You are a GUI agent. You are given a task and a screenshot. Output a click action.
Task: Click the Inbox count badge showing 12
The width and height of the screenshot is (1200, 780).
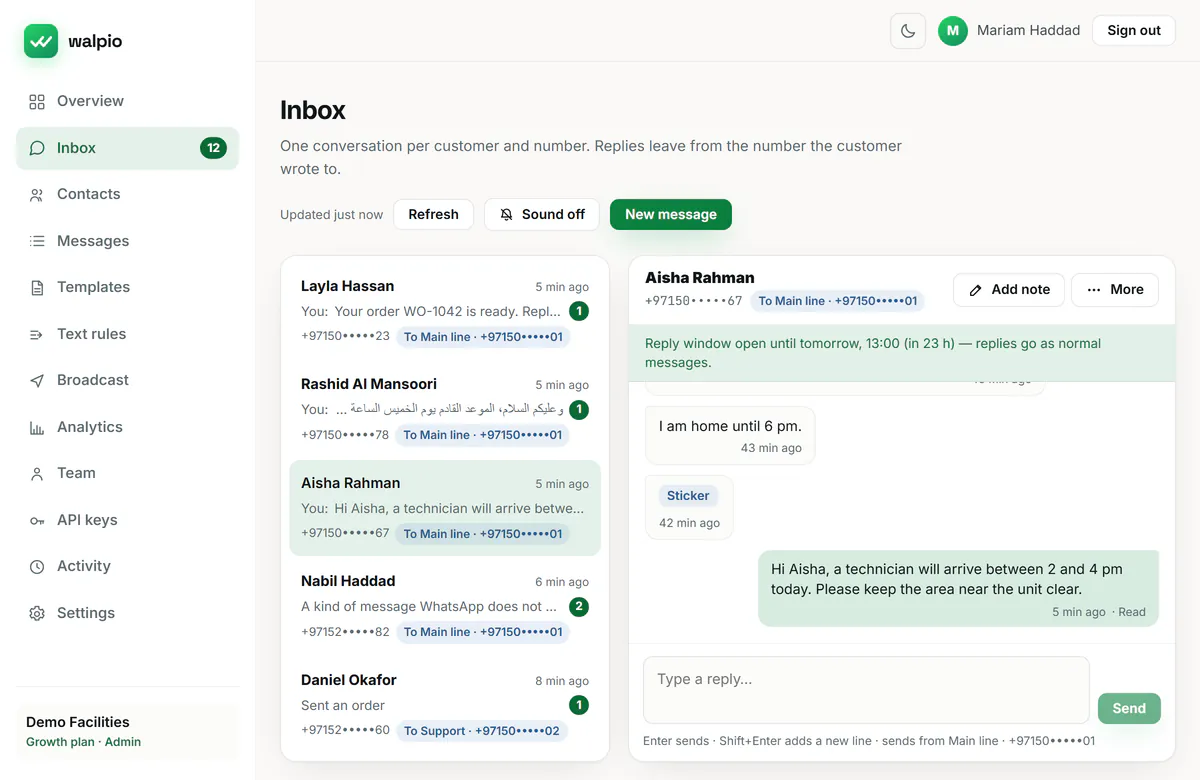[213, 148]
